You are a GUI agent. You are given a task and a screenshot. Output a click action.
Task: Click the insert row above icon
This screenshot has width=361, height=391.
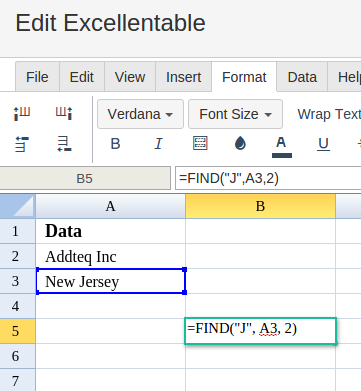coord(22,145)
